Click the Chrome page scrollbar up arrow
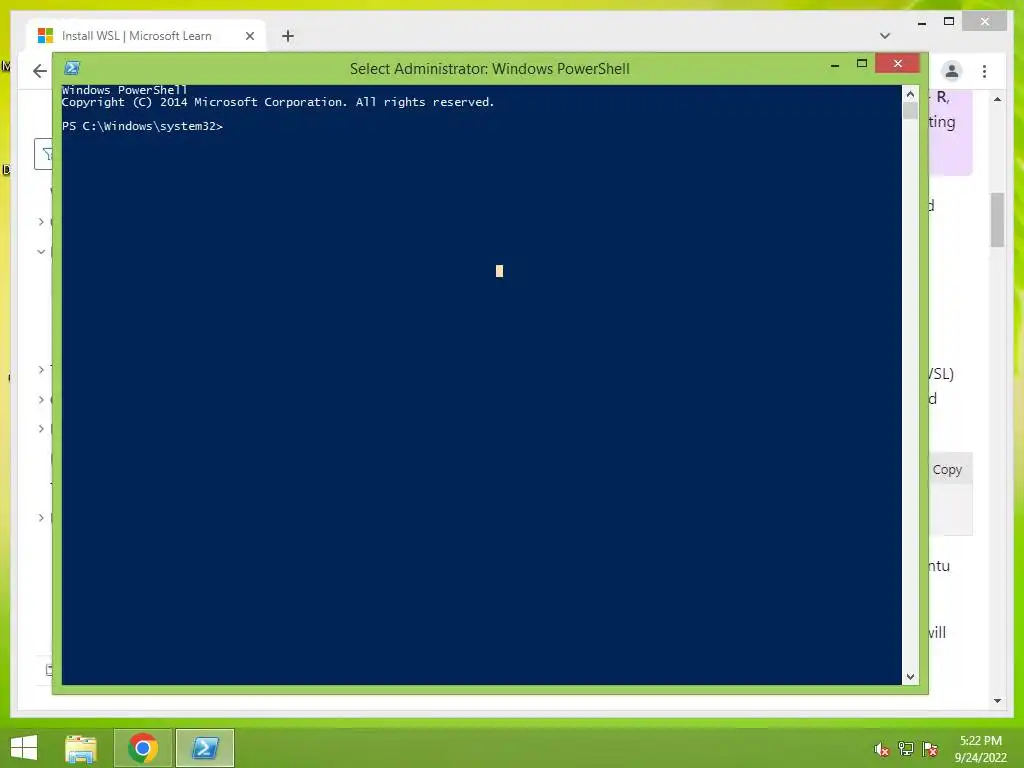This screenshot has width=1024, height=768. tap(997, 99)
